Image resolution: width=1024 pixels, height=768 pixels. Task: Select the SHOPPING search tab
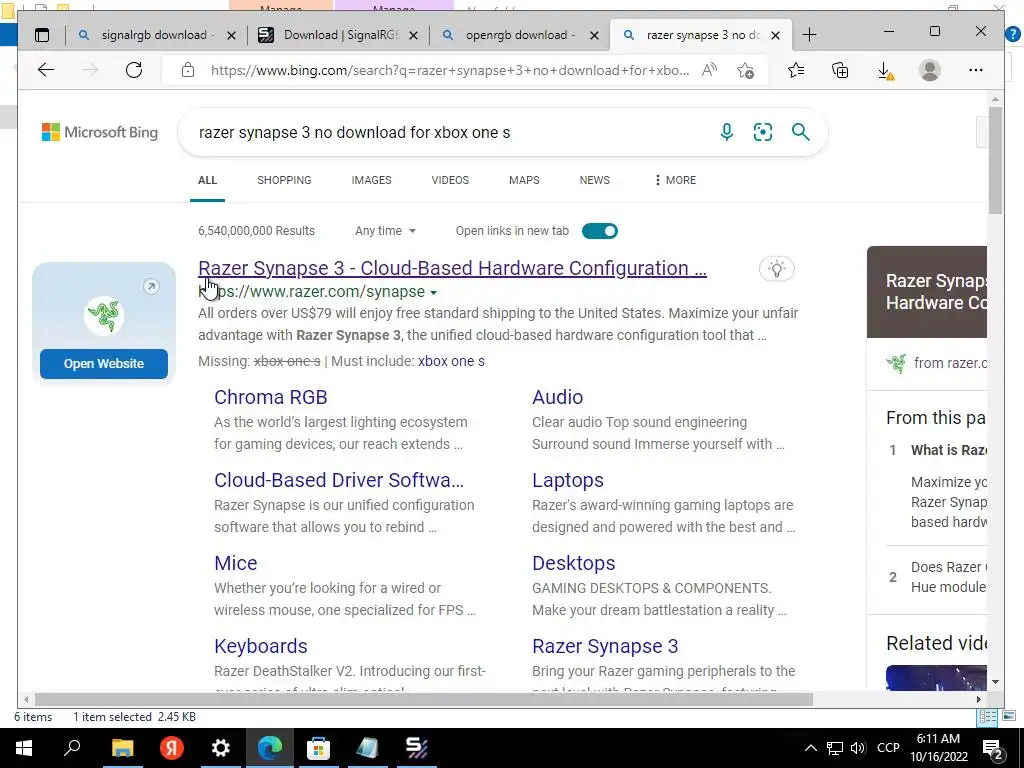284,180
